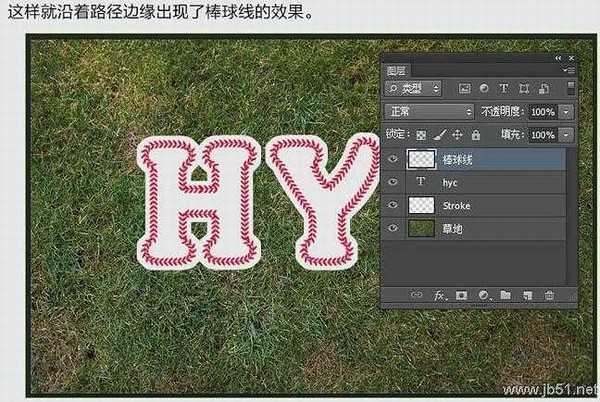
Task: Open the 正常 blend mode dropdown
Action: tap(430, 111)
